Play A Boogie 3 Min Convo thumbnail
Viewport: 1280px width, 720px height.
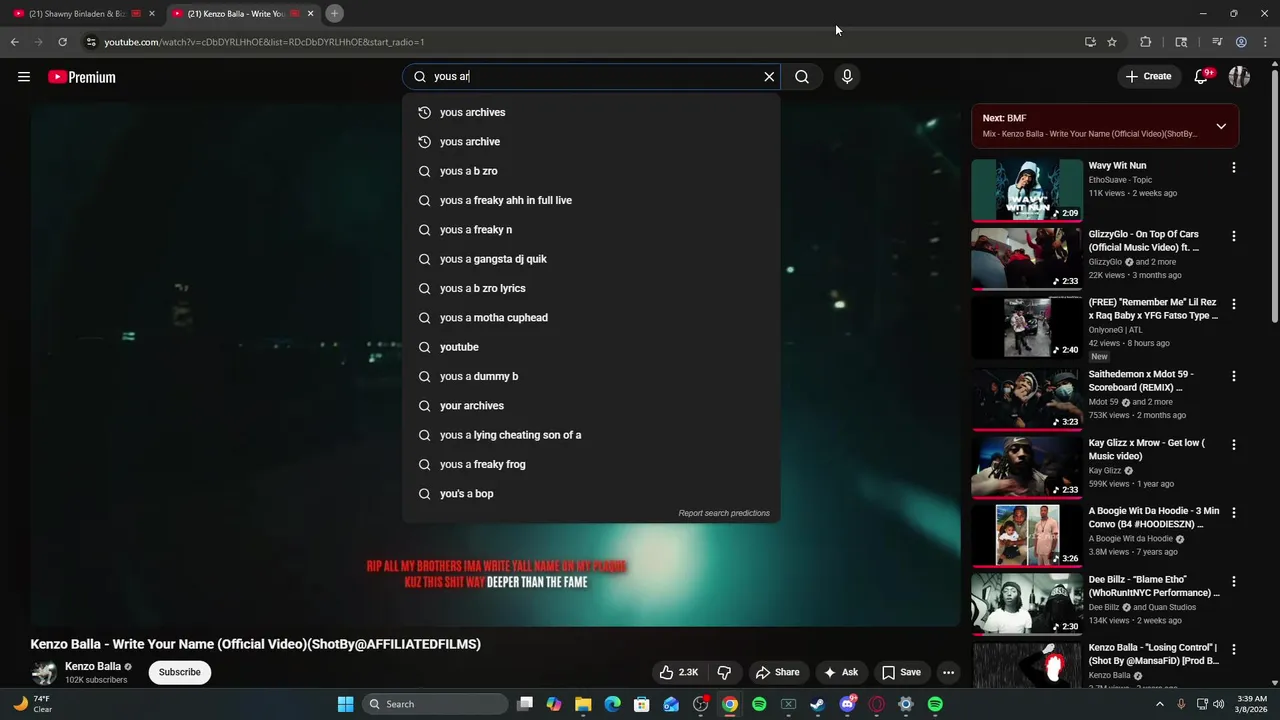pyautogui.click(x=1027, y=535)
